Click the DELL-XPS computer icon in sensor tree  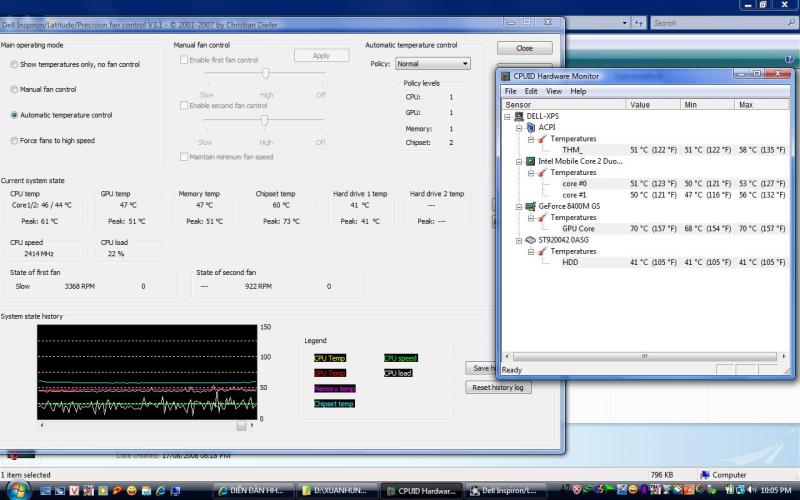pos(520,116)
